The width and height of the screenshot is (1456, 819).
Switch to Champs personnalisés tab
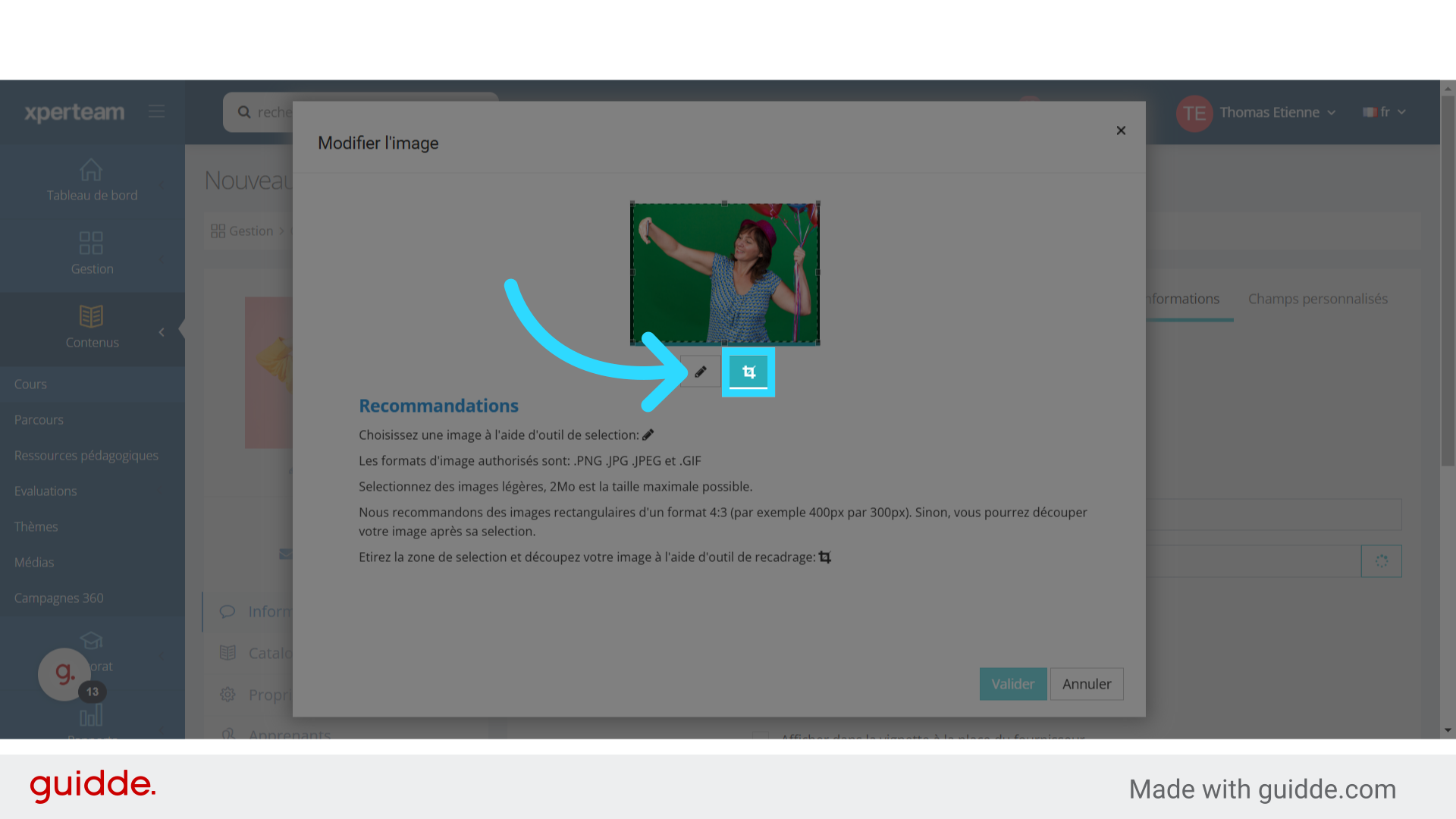pos(1317,299)
